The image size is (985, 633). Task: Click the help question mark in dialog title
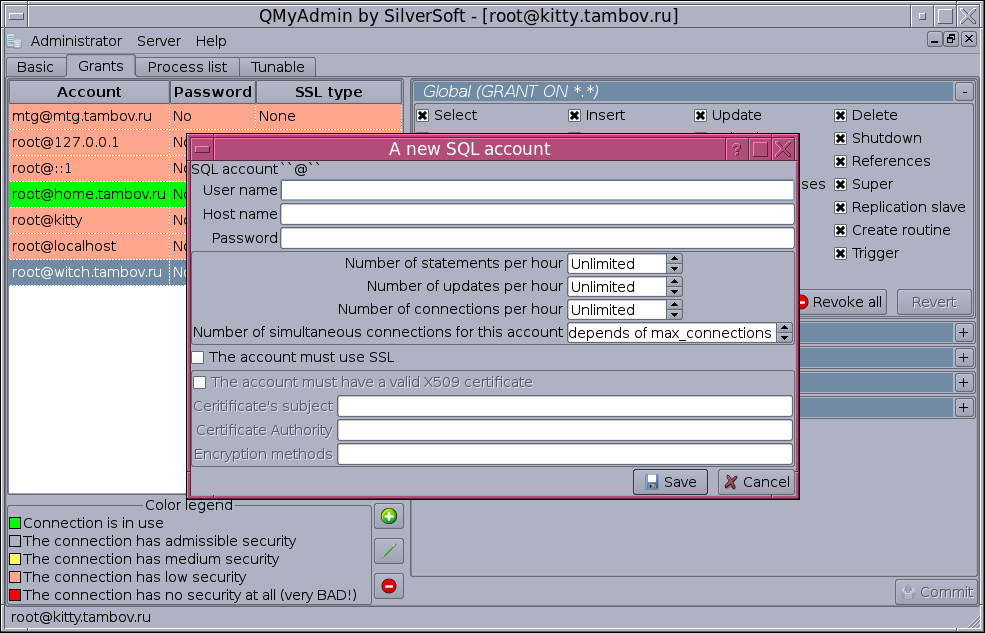737,149
